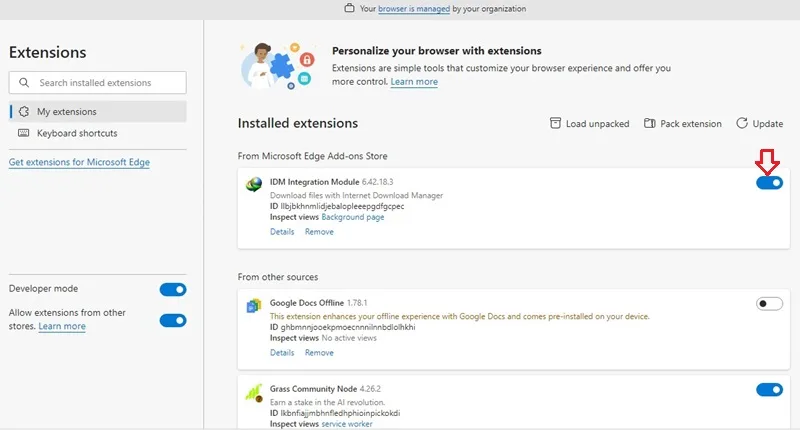Click Grass Community Node title text
Screen dimensions: 800x430
click(x=313, y=389)
